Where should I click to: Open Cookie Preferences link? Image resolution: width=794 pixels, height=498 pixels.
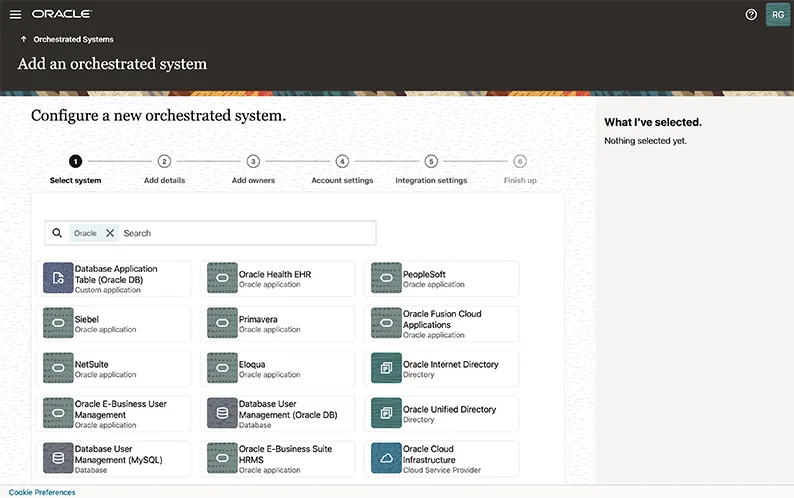click(x=42, y=492)
